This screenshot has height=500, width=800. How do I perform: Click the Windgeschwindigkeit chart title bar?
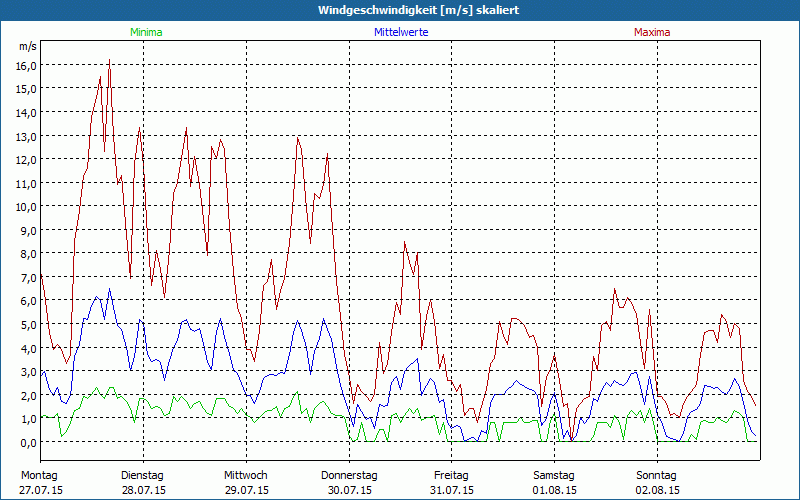pos(400,10)
